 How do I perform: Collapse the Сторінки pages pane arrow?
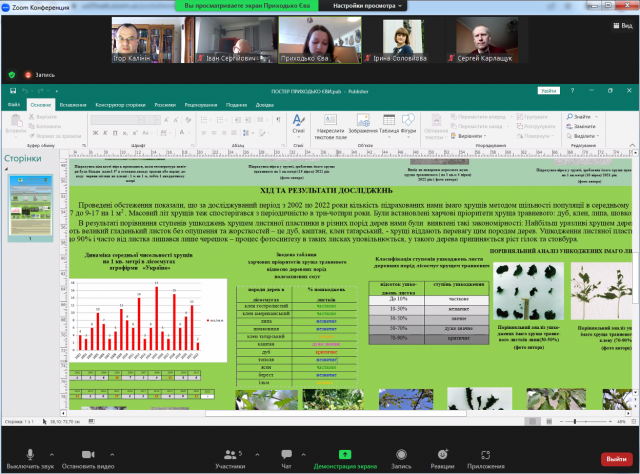coord(6,169)
